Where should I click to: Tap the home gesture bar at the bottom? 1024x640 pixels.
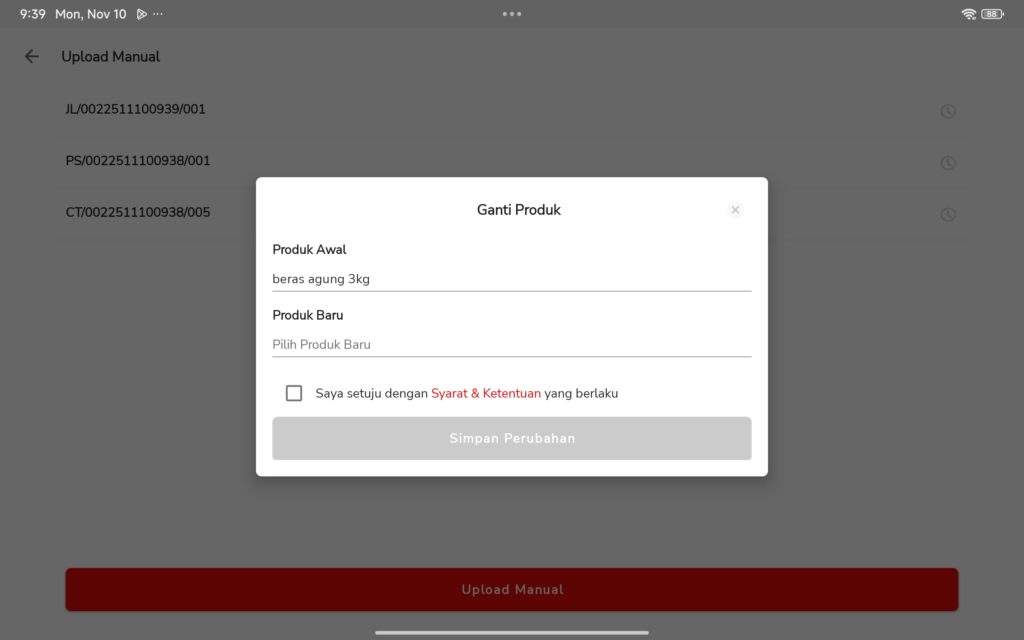[x=512, y=632]
